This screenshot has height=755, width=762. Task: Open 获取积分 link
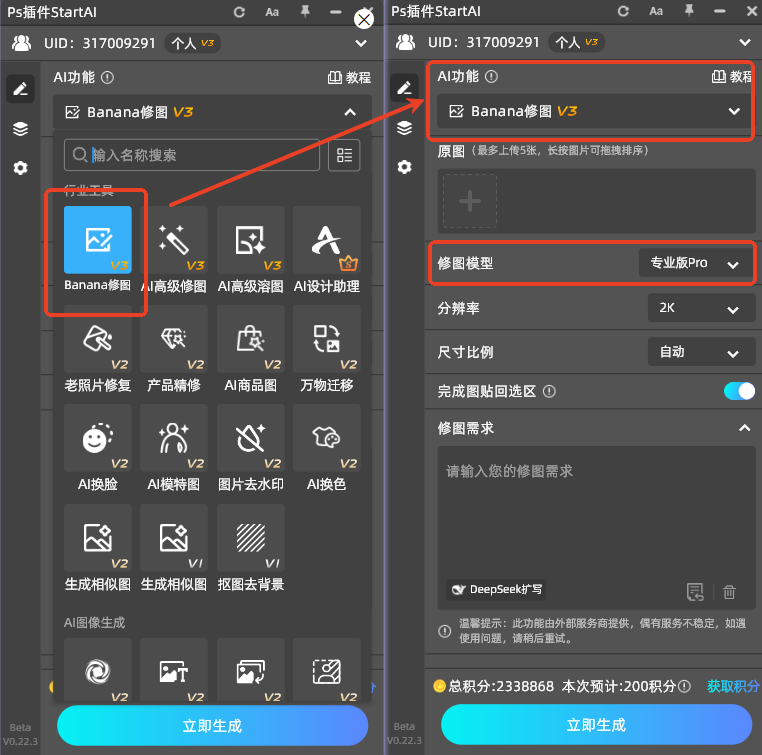point(733,686)
